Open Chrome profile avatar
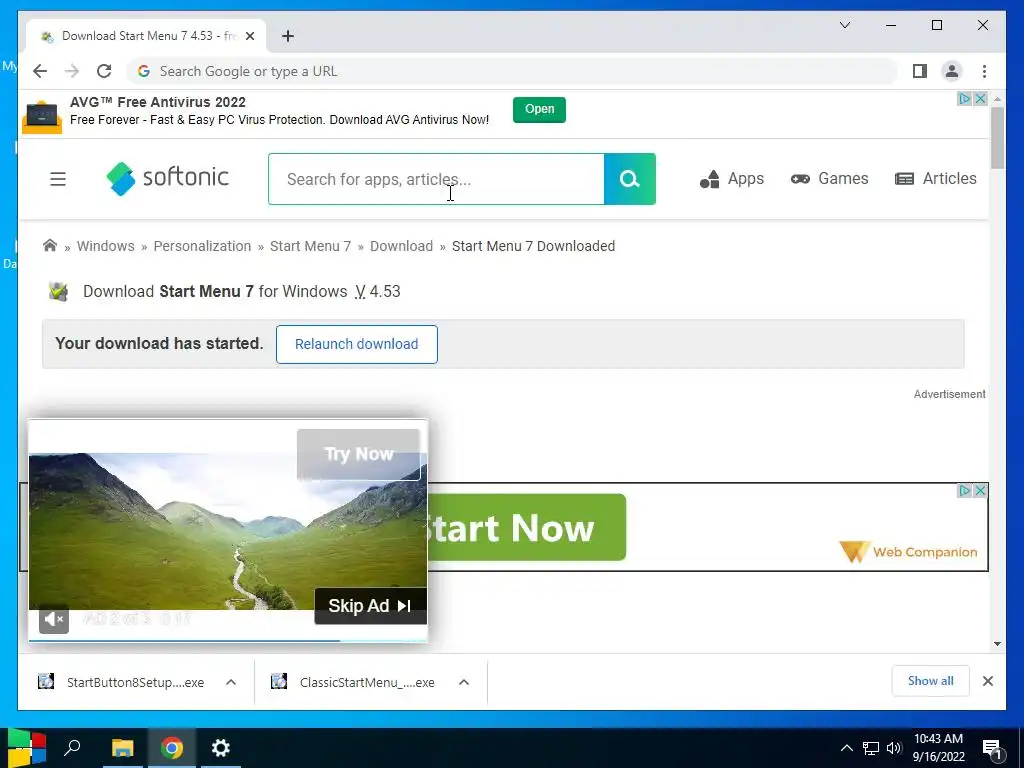This screenshot has width=1024, height=768. [x=952, y=71]
